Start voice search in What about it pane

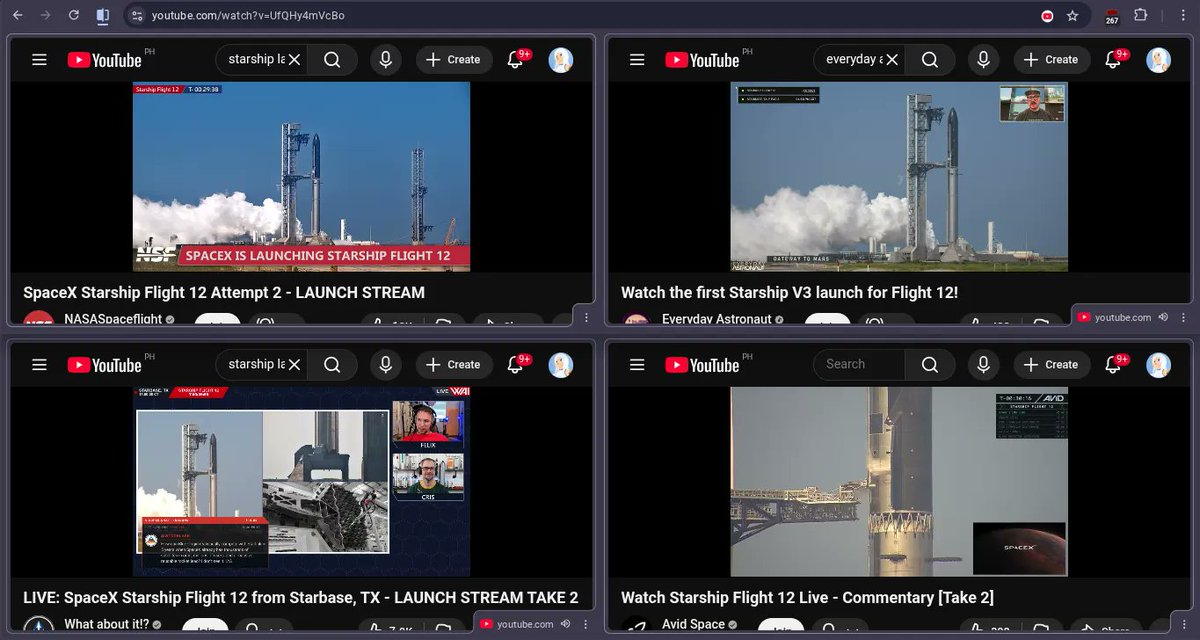[x=386, y=365]
